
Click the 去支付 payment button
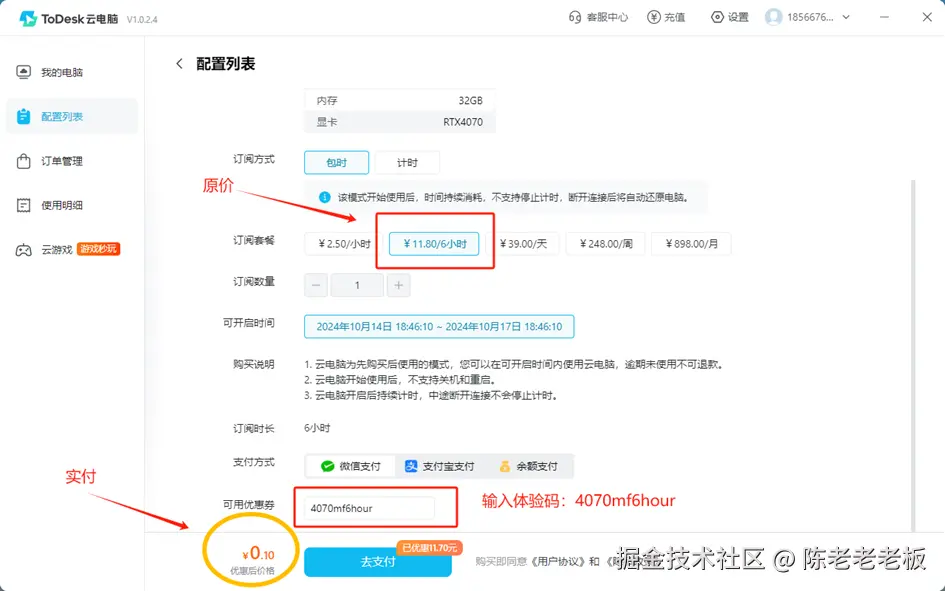pyautogui.click(x=377, y=562)
